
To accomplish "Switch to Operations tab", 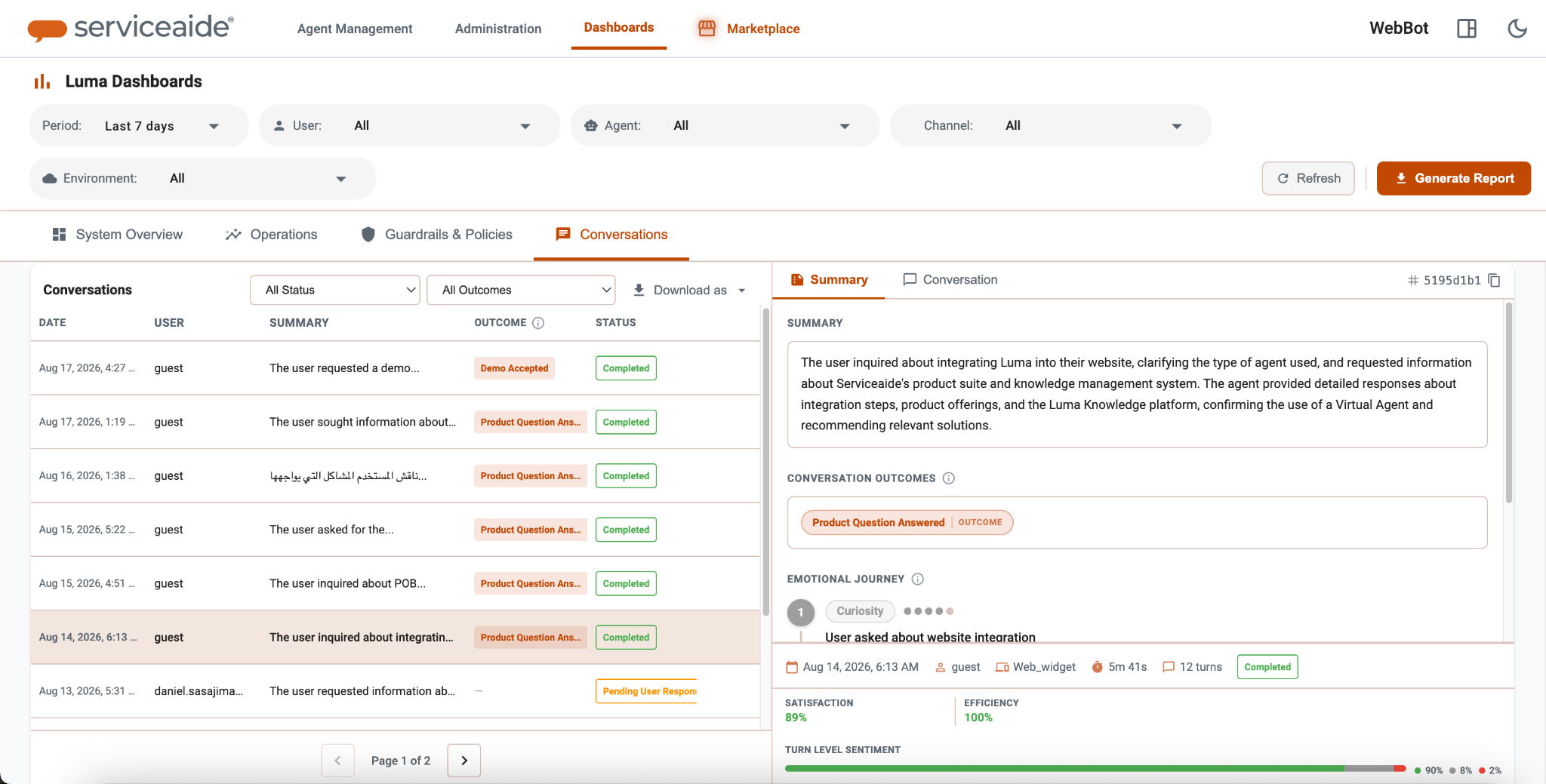I will tap(272, 235).
